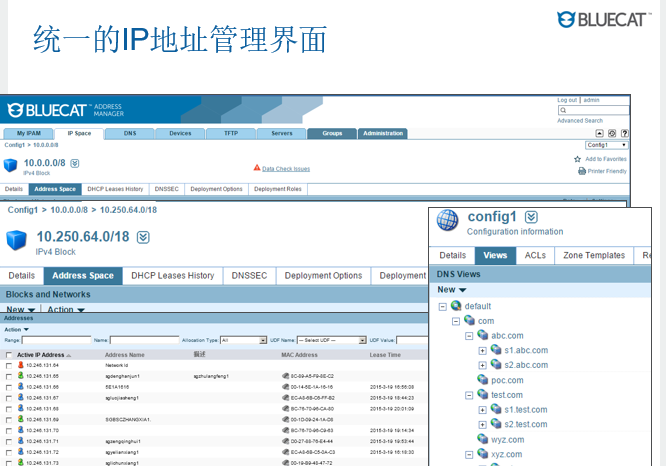
Task: Select the checkbox for row 10.246.131.70
Action: click(x=9, y=430)
